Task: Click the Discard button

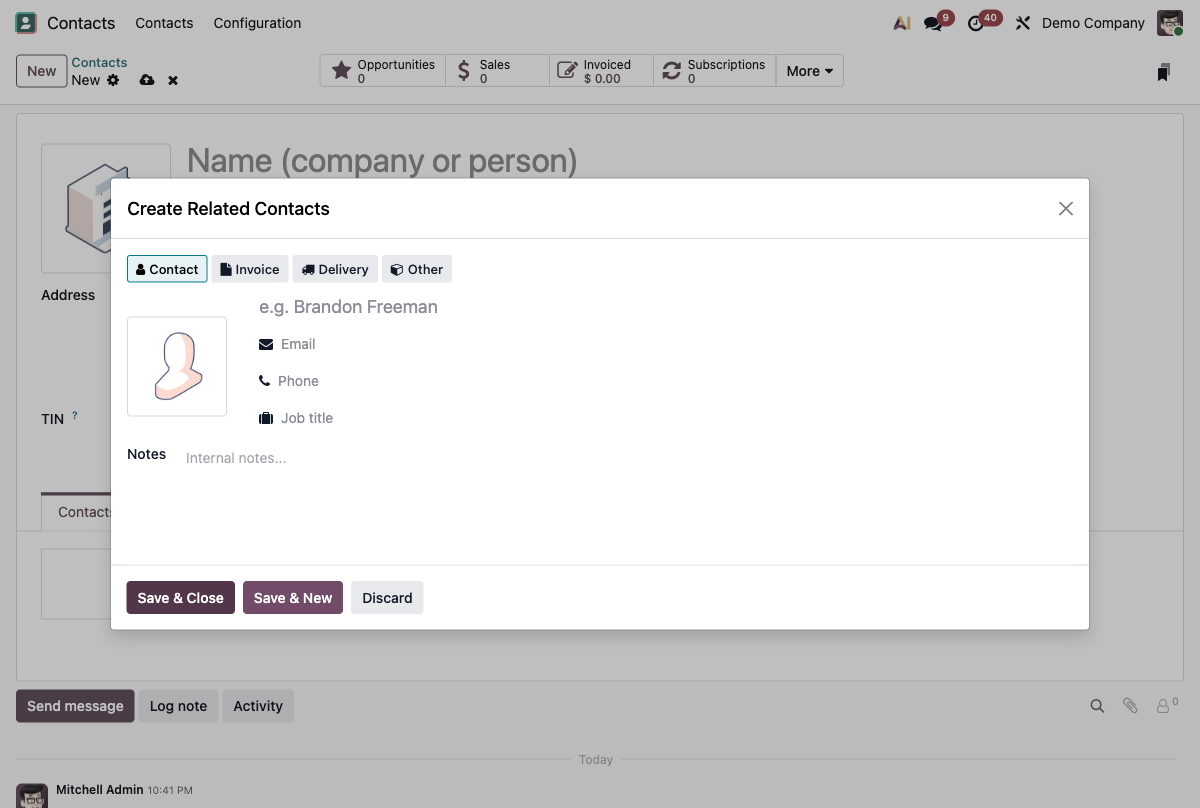Action: (x=387, y=598)
